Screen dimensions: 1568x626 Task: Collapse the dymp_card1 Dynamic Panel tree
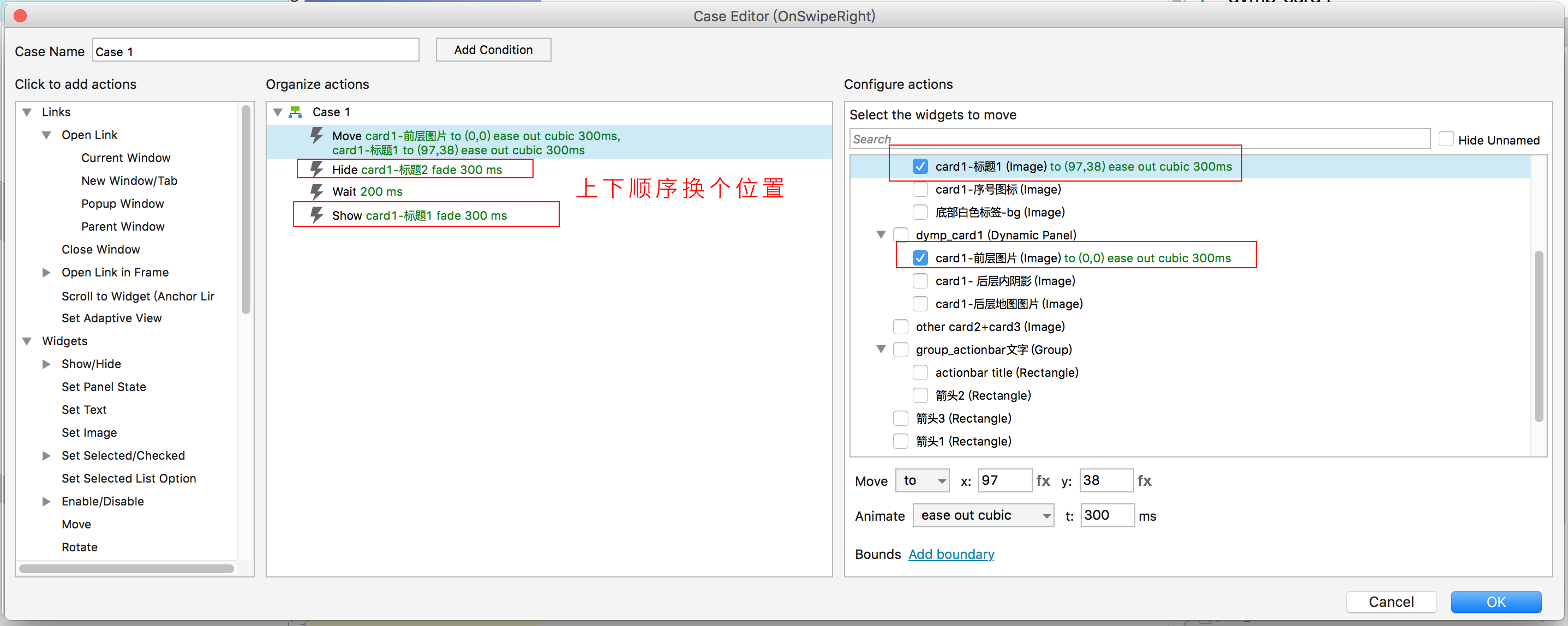pos(880,235)
